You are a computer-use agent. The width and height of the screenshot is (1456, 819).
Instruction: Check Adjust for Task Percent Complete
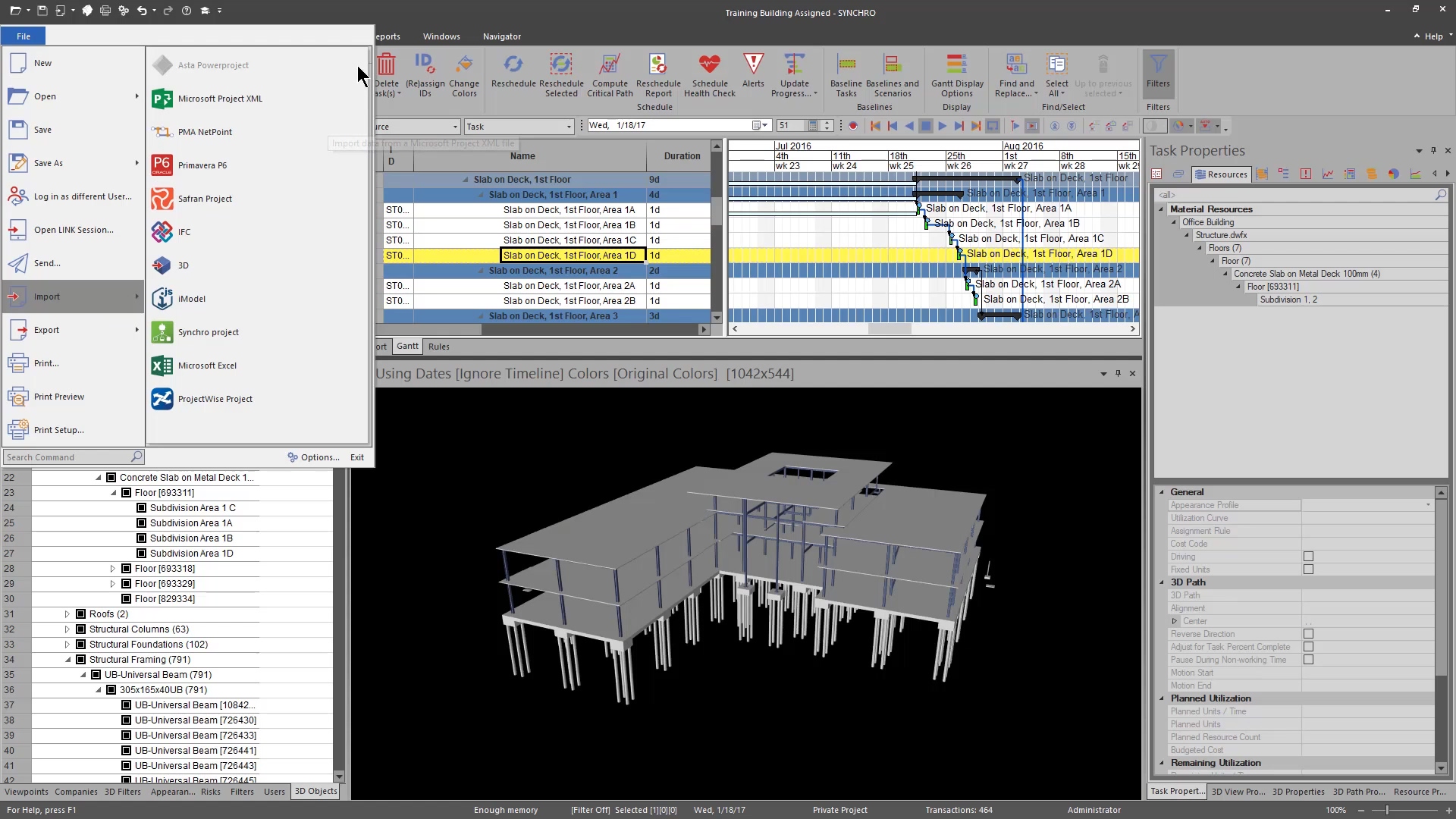point(1308,647)
